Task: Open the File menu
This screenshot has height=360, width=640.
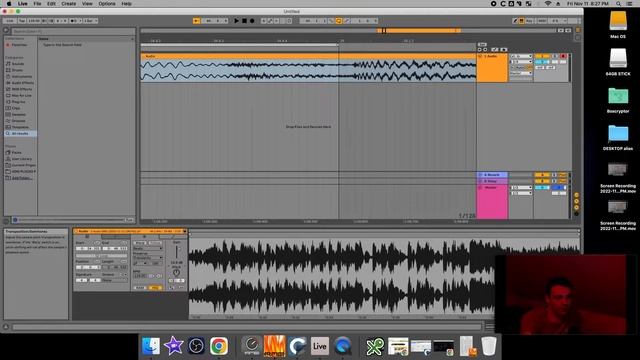Action: 37,4
